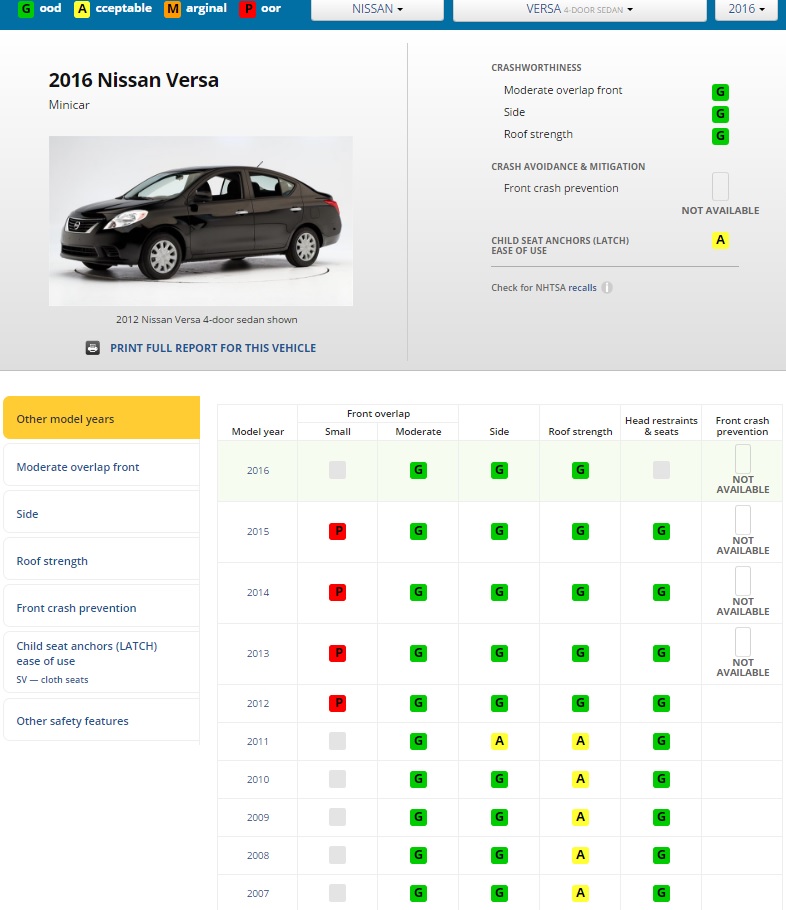Click the 2015 model year cell
The image size is (786, 910).
tap(258, 532)
